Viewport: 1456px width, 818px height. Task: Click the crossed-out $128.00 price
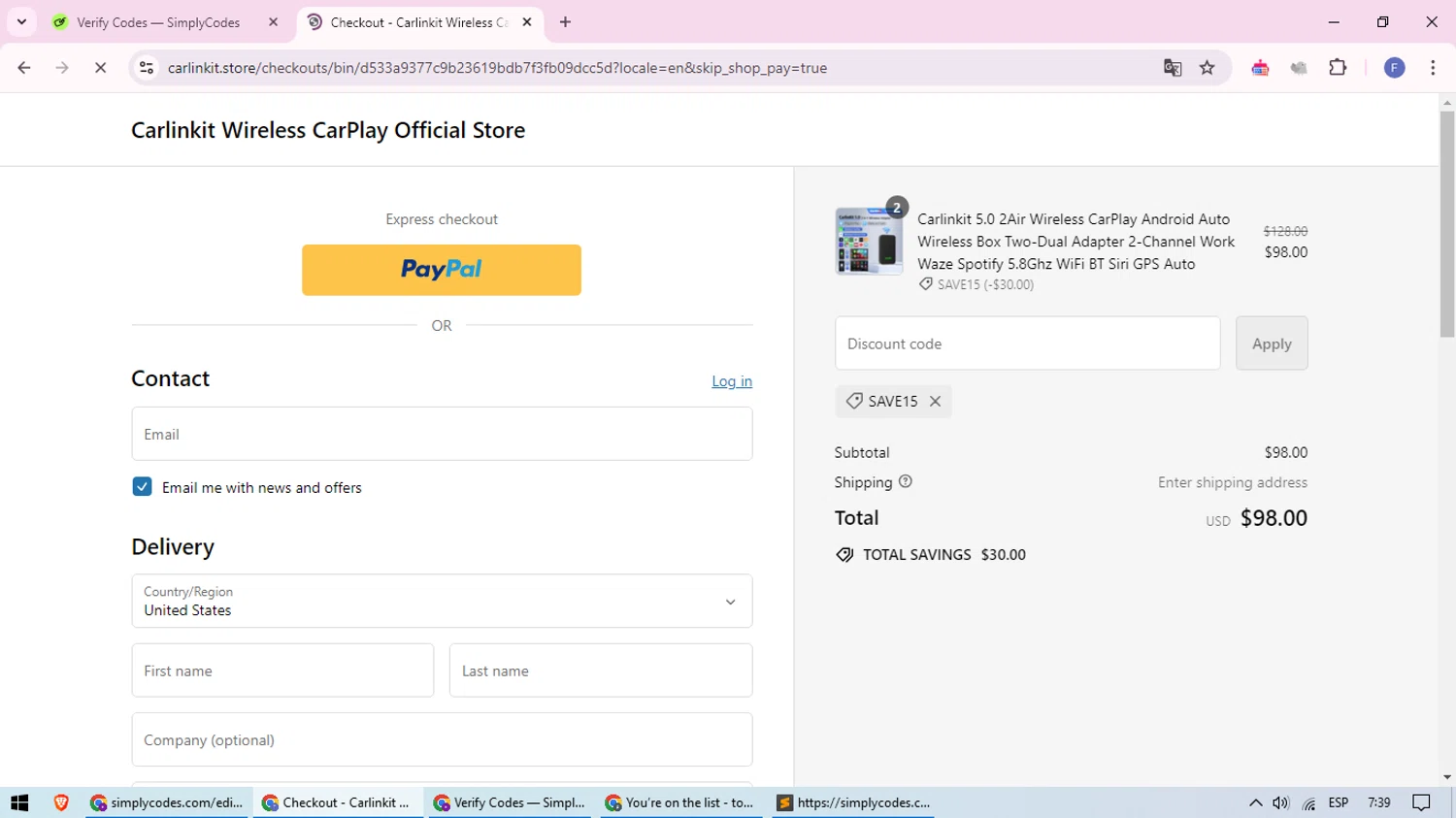coord(1285,231)
